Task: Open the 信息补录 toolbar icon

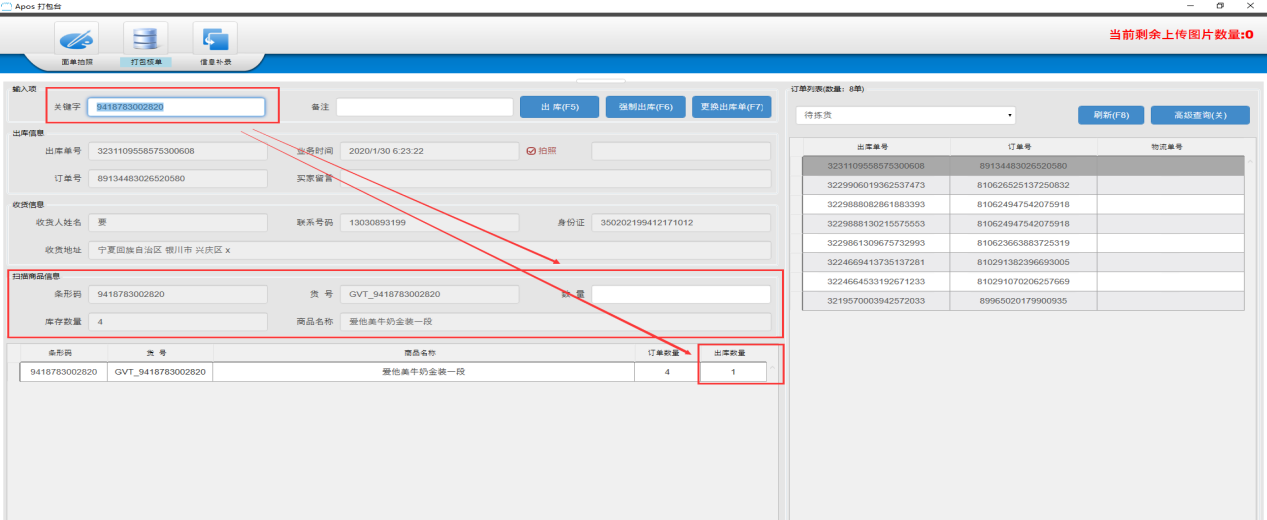Action: [215, 39]
